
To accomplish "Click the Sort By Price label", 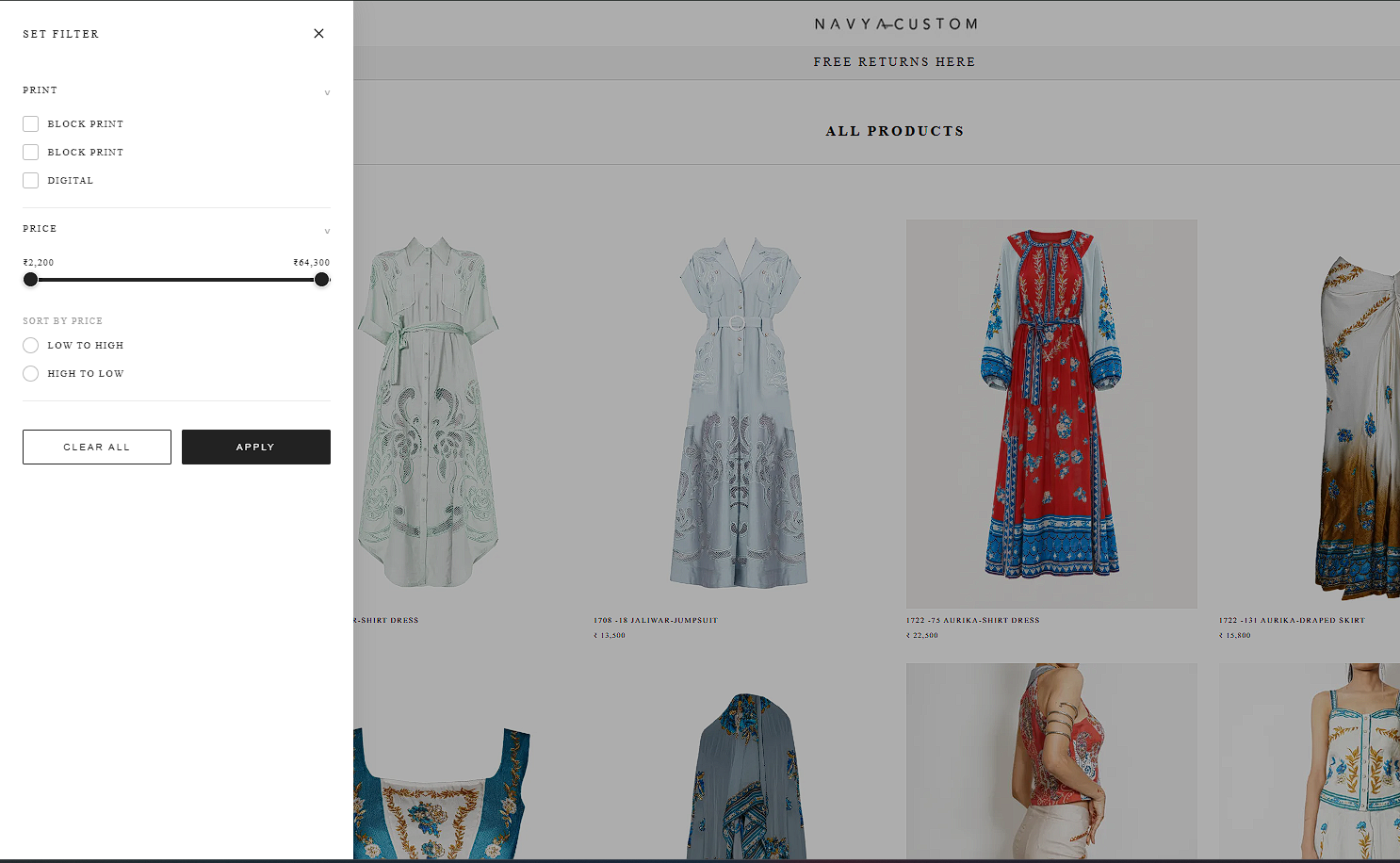I will [63, 321].
